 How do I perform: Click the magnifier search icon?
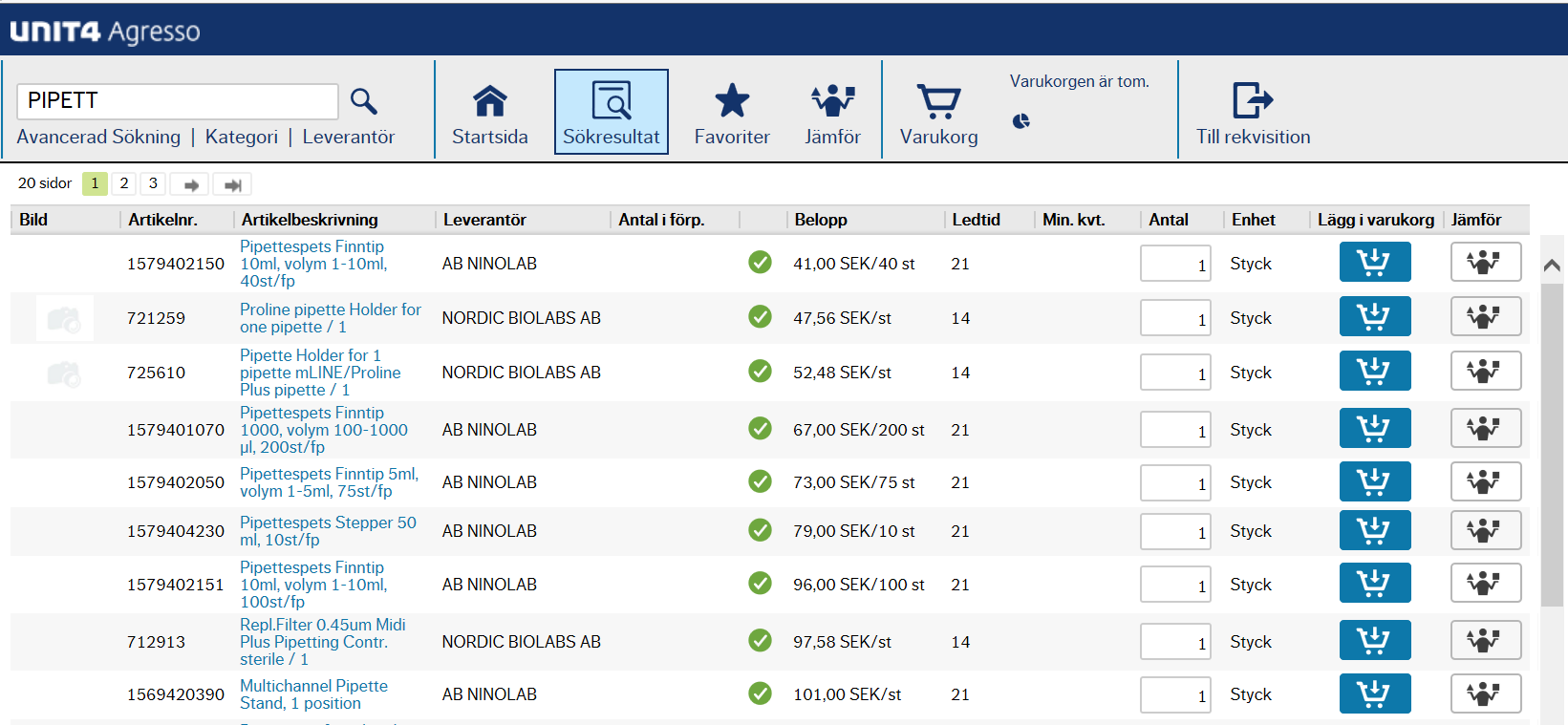pyautogui.click(x=364, y=101)
